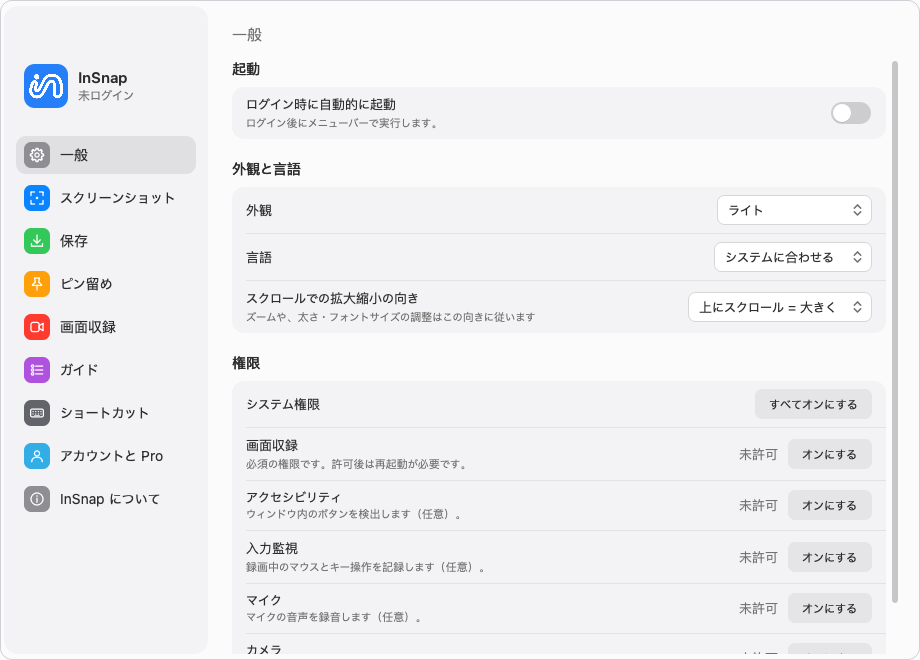Click the InSnap app logo icon
This screenshot has height=660, width=920.
coord(46,86)
